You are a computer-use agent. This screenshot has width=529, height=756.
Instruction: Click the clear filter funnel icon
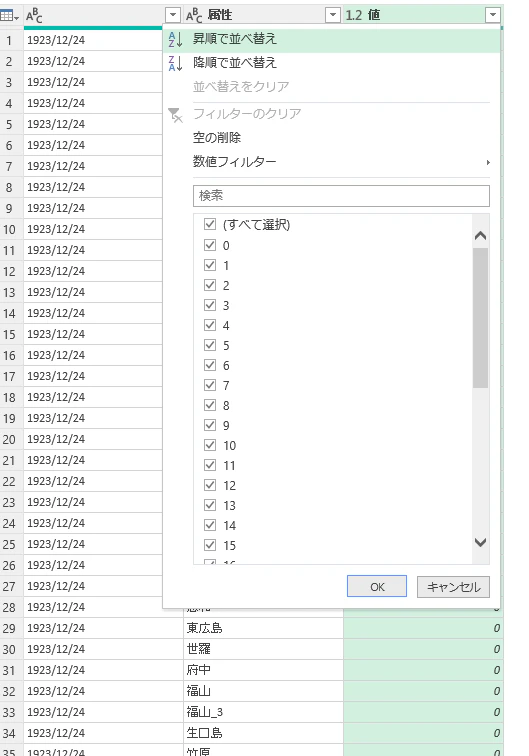pos(175,115)
